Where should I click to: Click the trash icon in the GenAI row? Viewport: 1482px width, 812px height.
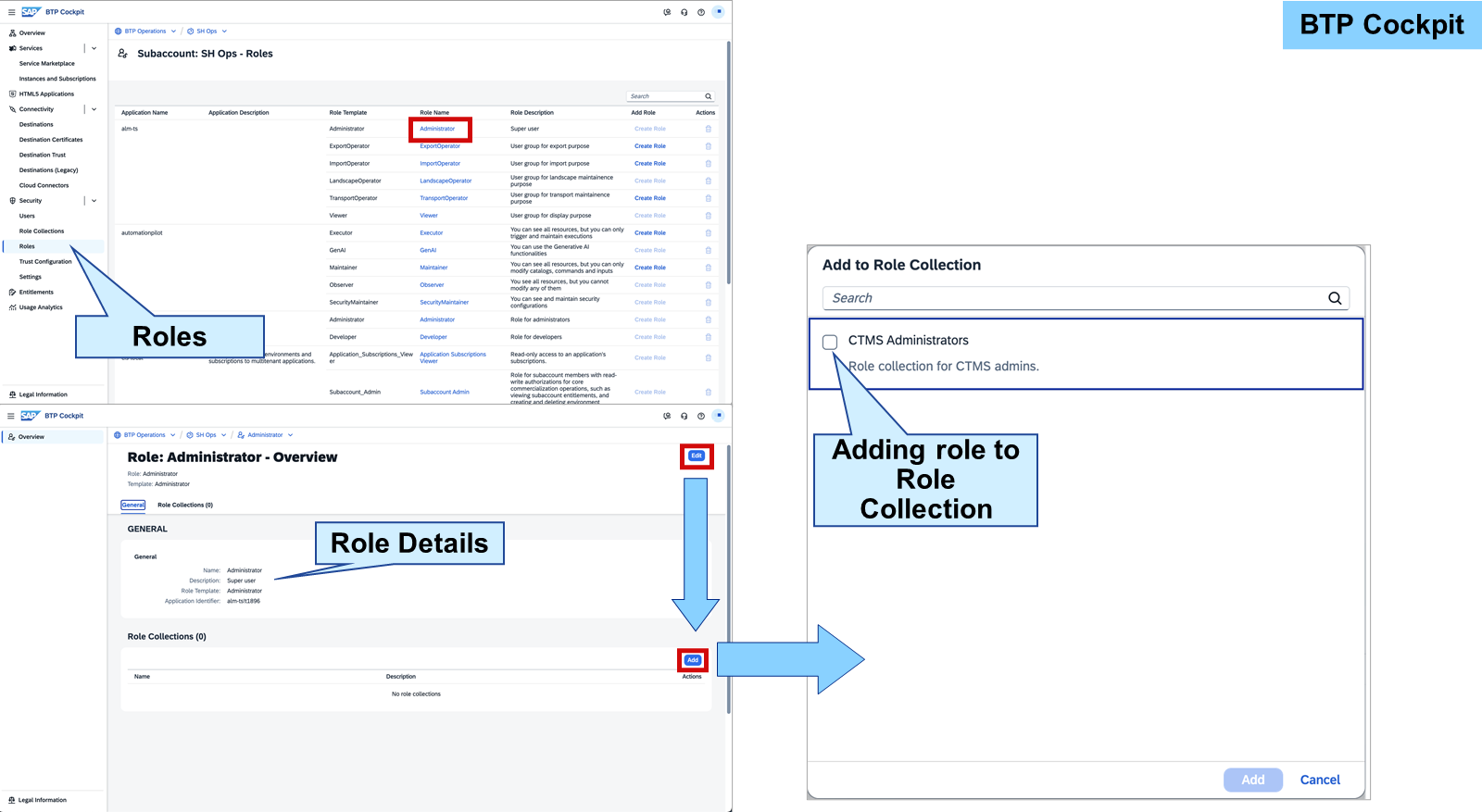point(709,250)
